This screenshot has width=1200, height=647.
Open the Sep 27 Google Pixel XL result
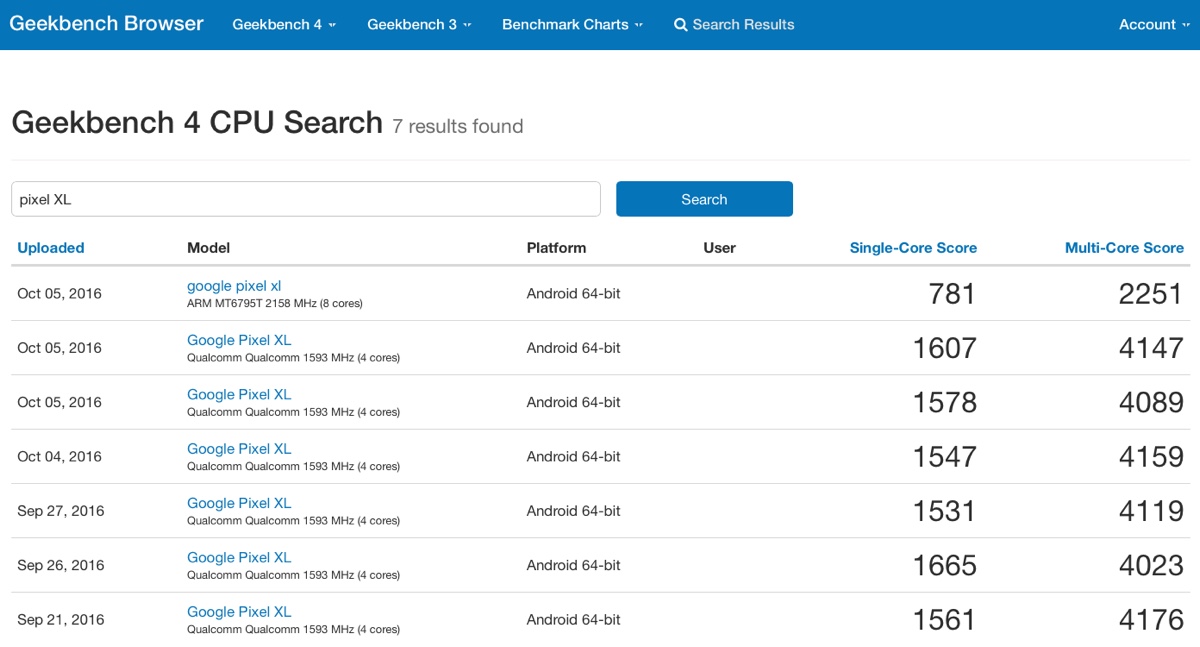(x=239, y=503)
